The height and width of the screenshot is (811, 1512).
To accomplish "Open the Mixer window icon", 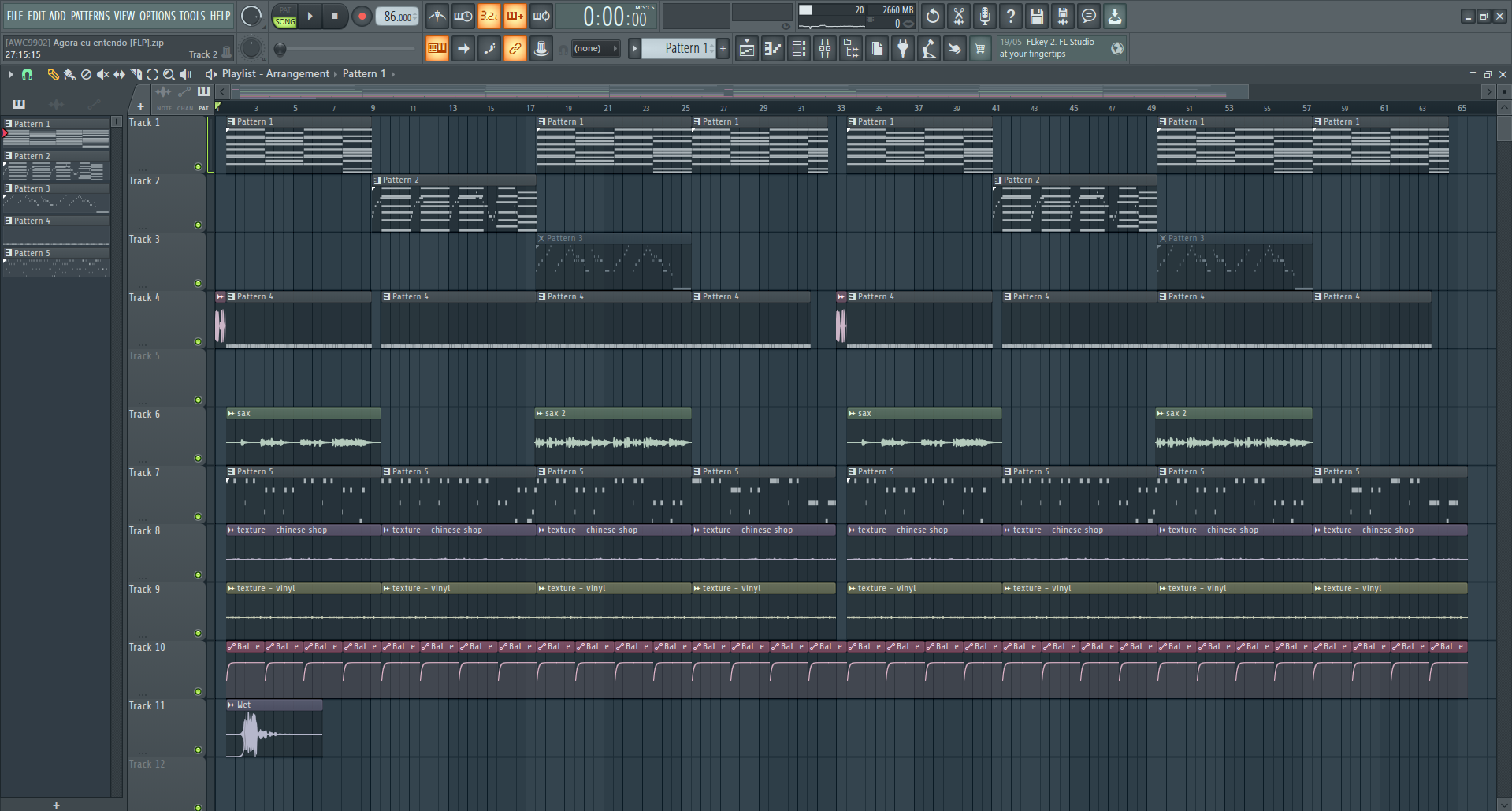I will (824, 49).
